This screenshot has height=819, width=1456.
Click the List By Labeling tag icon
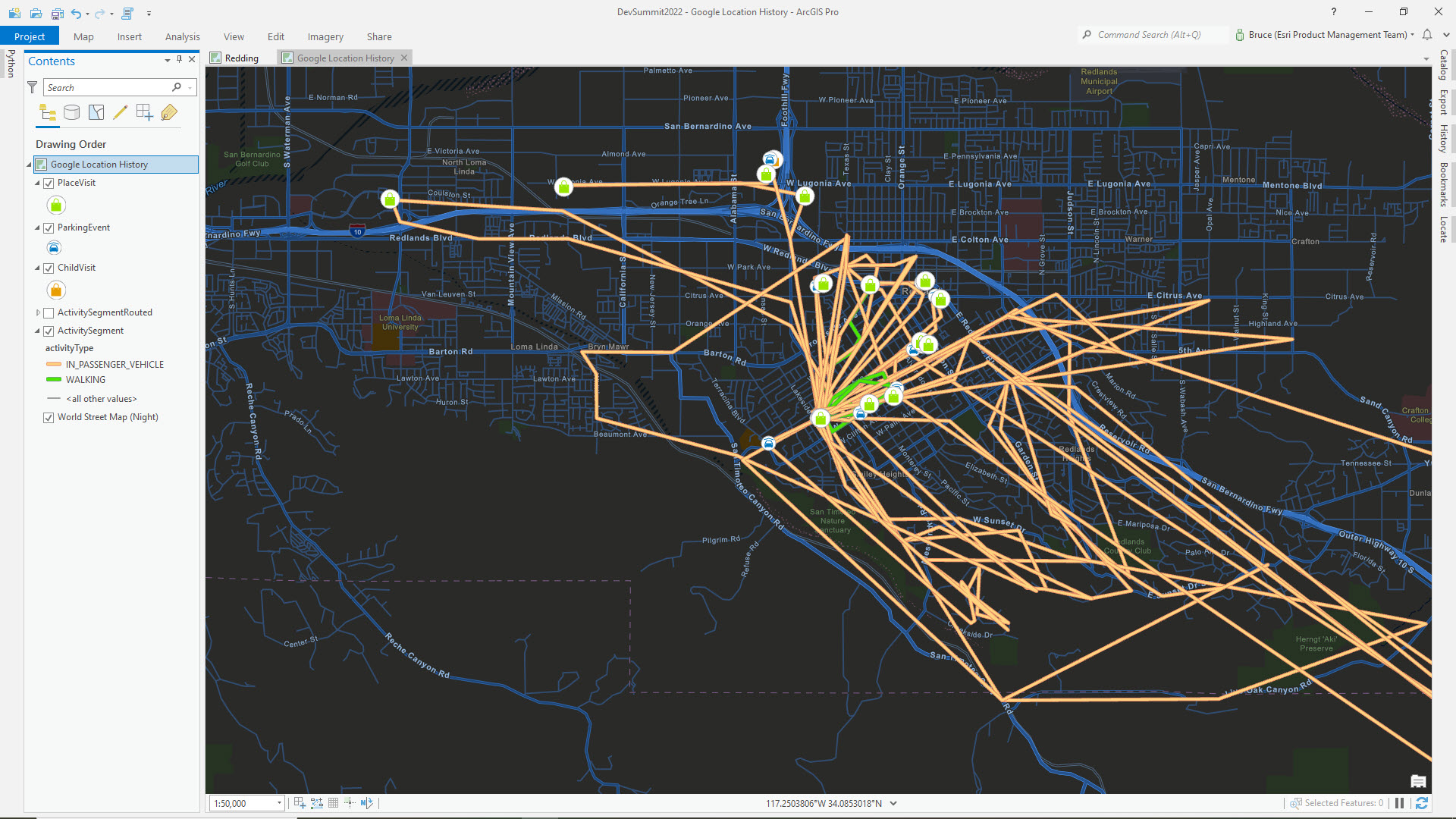pos(169,112)
